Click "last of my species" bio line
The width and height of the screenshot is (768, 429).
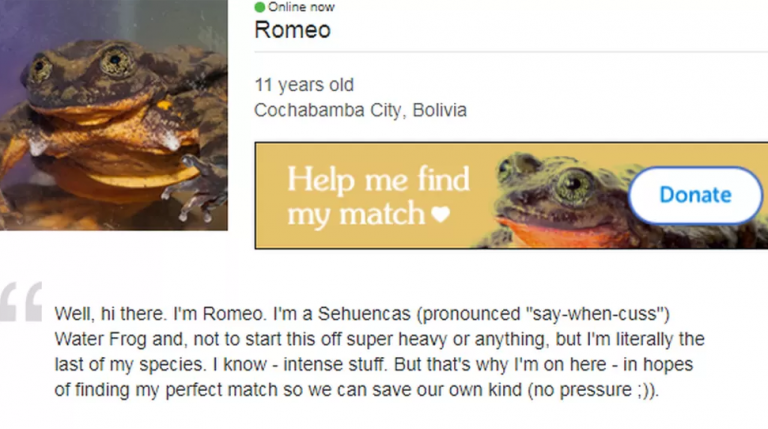pos(129,365)
